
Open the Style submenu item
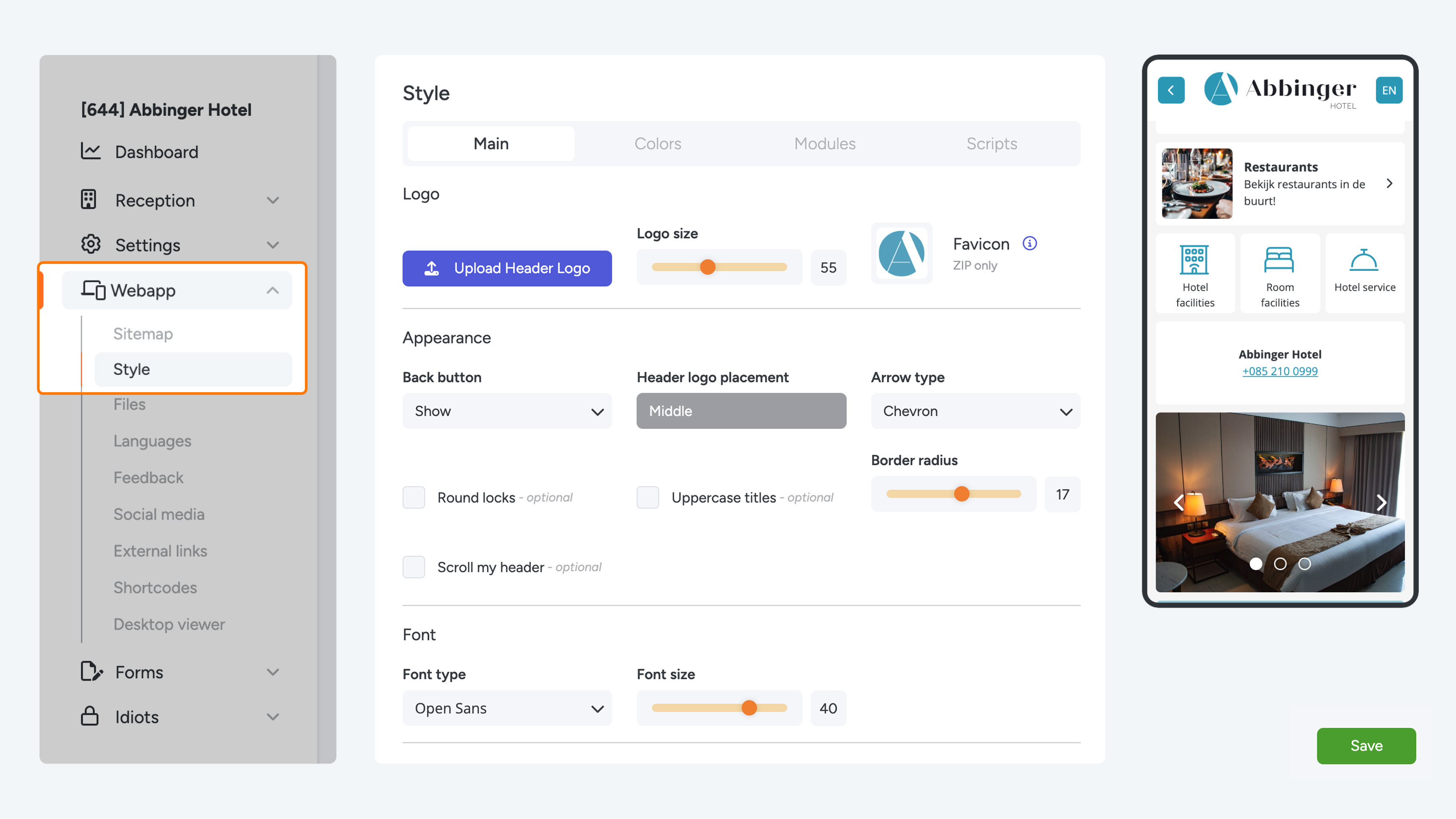[192, 370]
